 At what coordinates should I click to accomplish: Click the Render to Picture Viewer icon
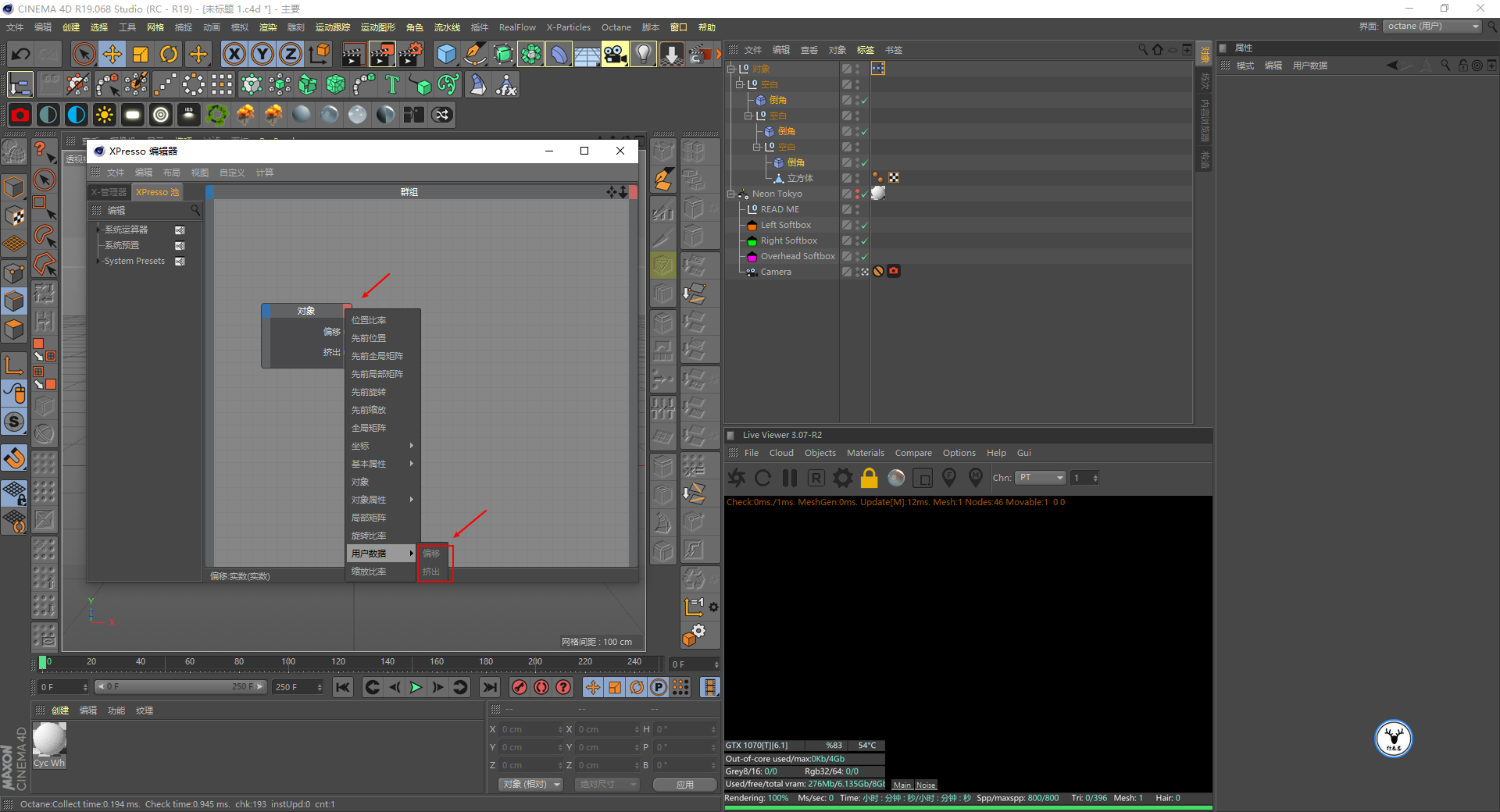(382, 54)
